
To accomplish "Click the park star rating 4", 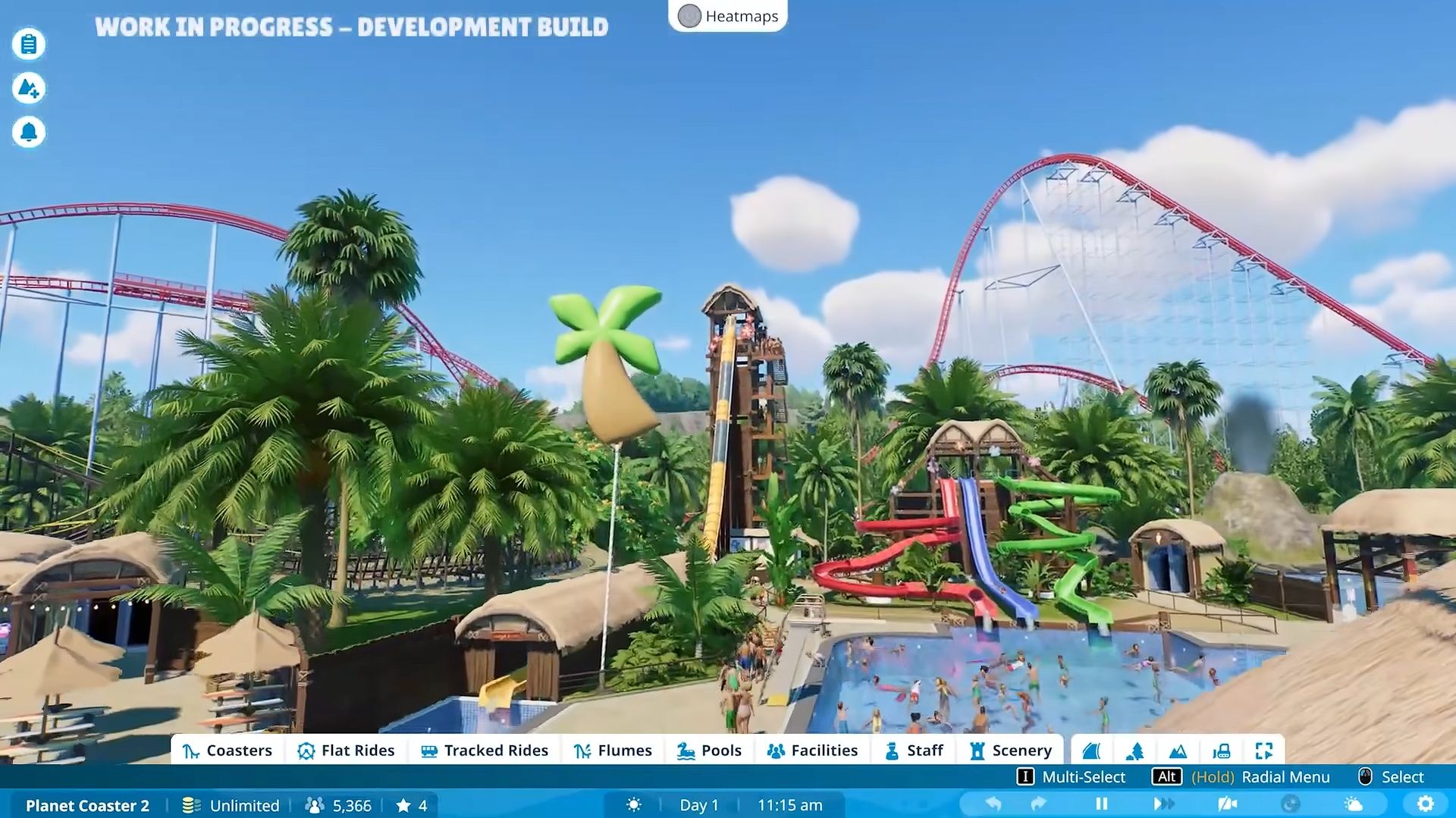I will [412, 805].
